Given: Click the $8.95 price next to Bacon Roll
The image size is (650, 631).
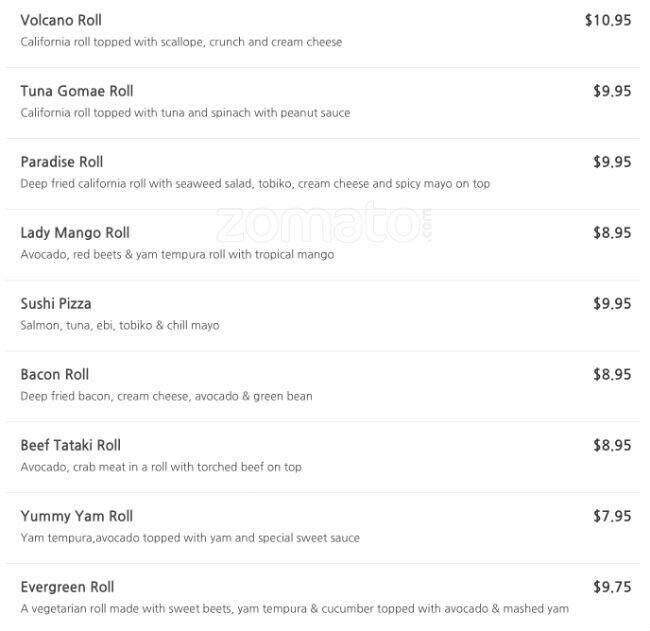Looking at the screenshot, I should coord(612,375).
